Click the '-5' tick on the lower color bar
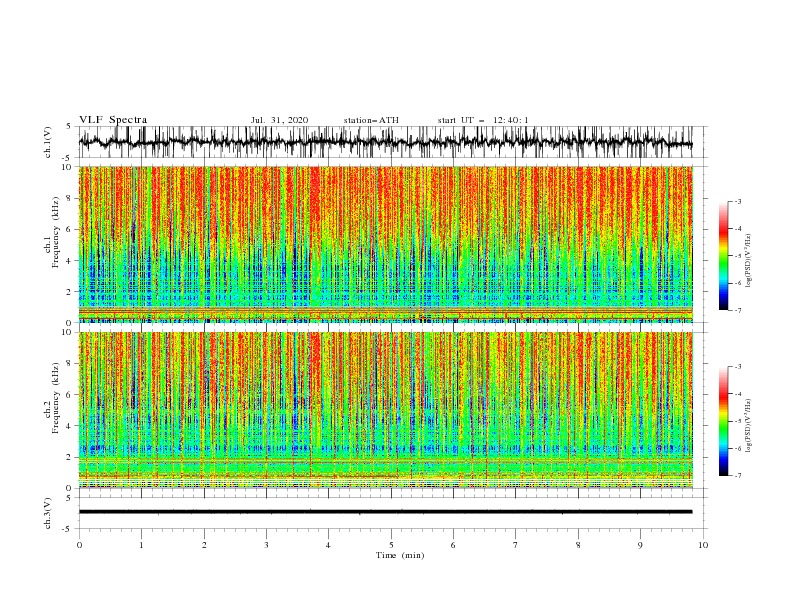The image size is (792, 612). 737,421
